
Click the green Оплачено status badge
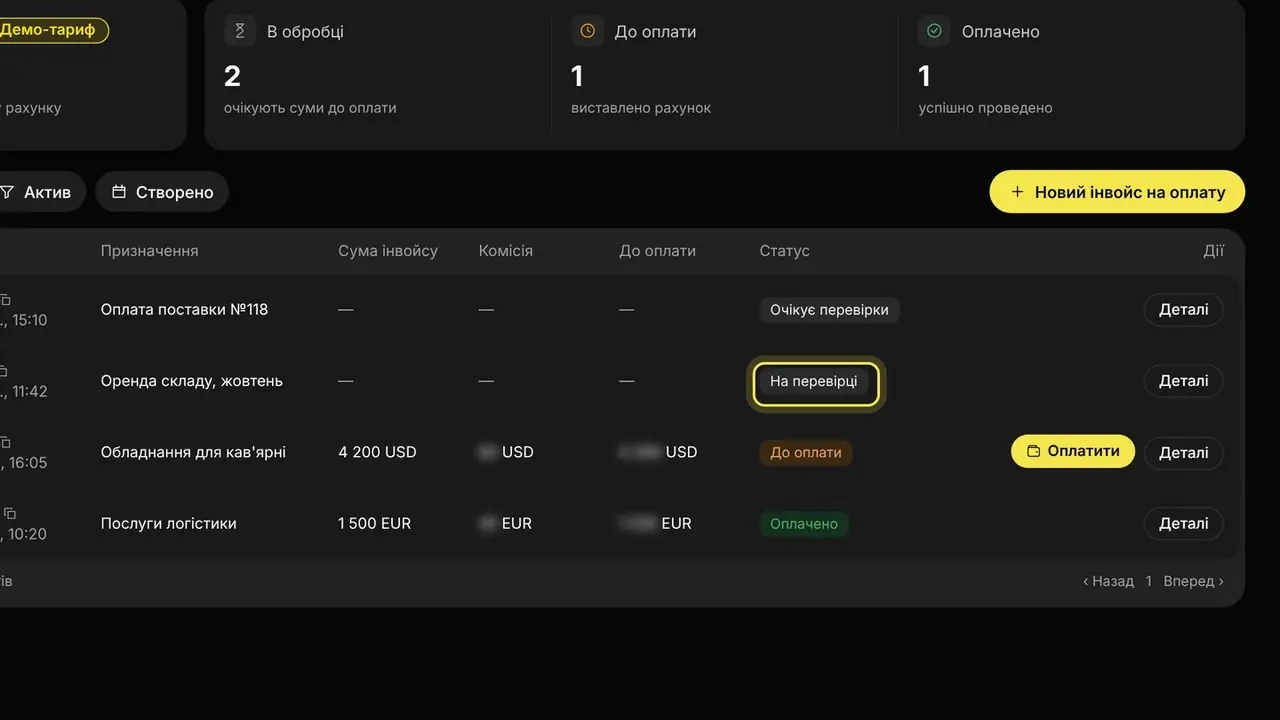[803, 523]
